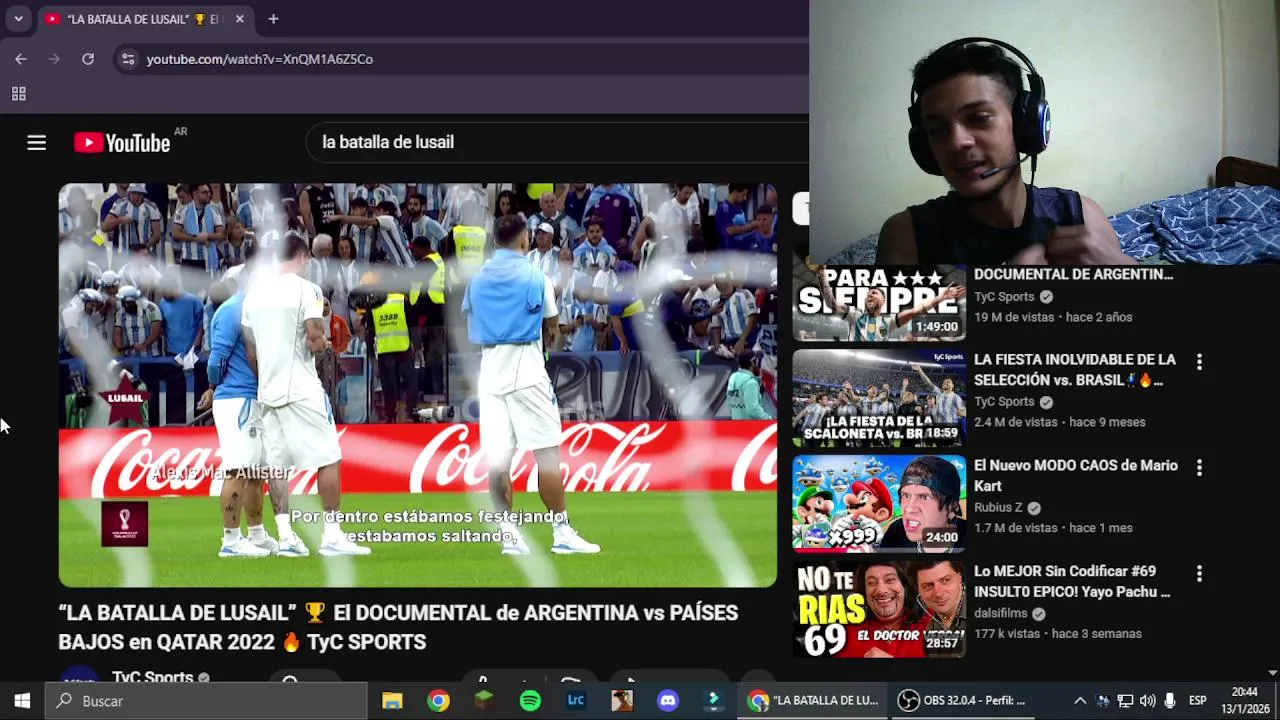Open the site information icon in address bar
Image resolution: width=1280 pixels, height=720 pixels.
127,59
